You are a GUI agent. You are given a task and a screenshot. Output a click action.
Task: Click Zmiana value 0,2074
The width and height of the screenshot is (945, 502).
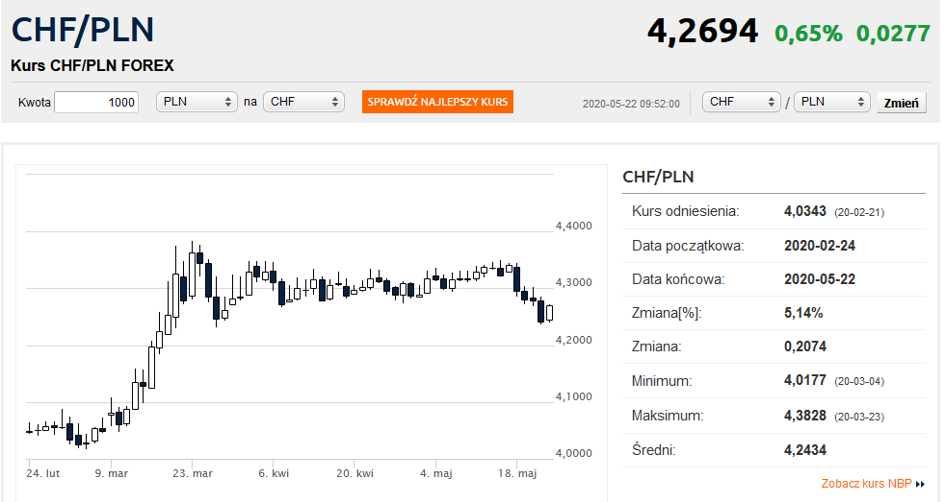(x=805, y=347)
